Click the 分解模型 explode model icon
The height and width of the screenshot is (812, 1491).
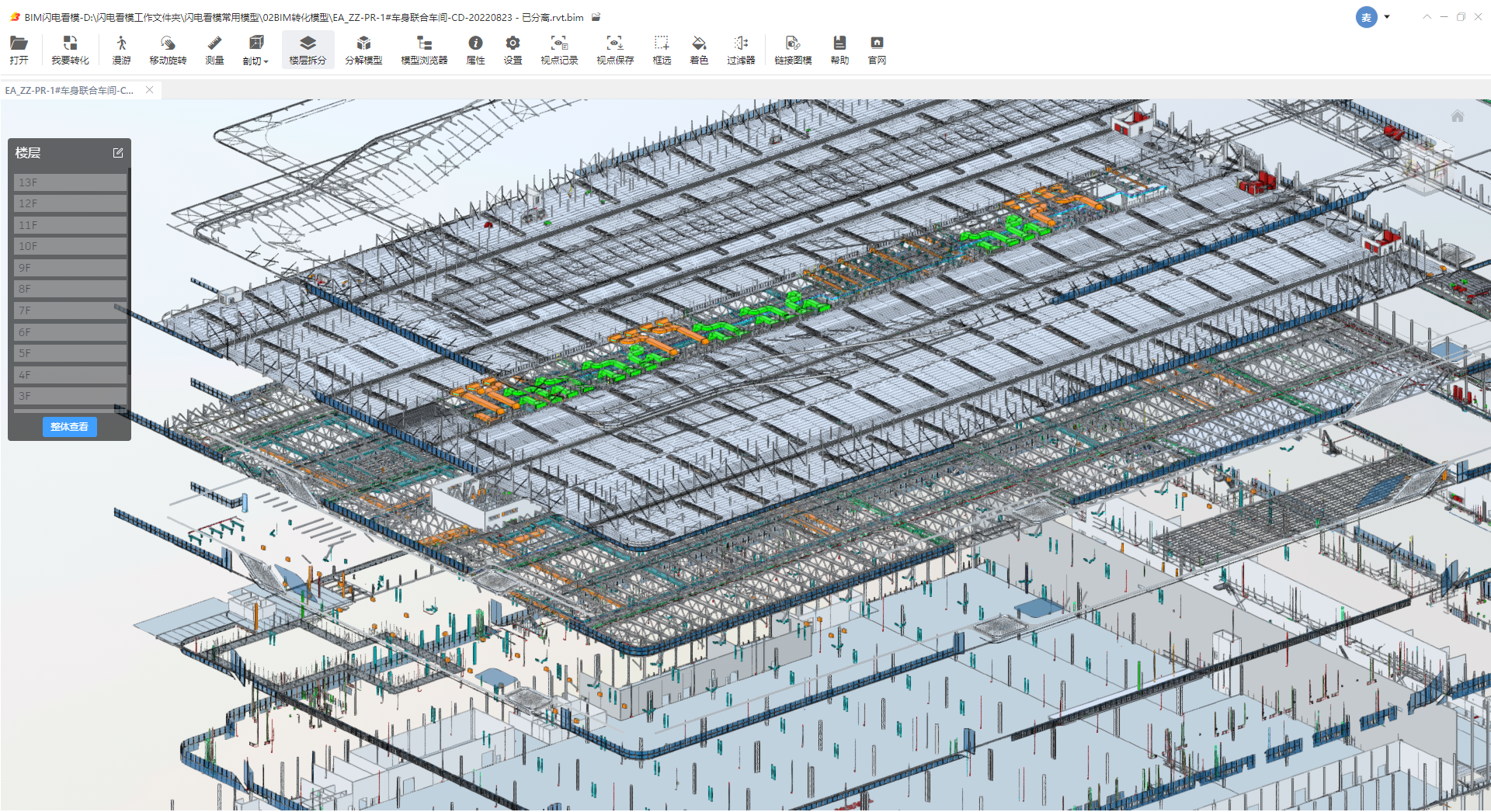pyautogui.click(x=363, y=50)
